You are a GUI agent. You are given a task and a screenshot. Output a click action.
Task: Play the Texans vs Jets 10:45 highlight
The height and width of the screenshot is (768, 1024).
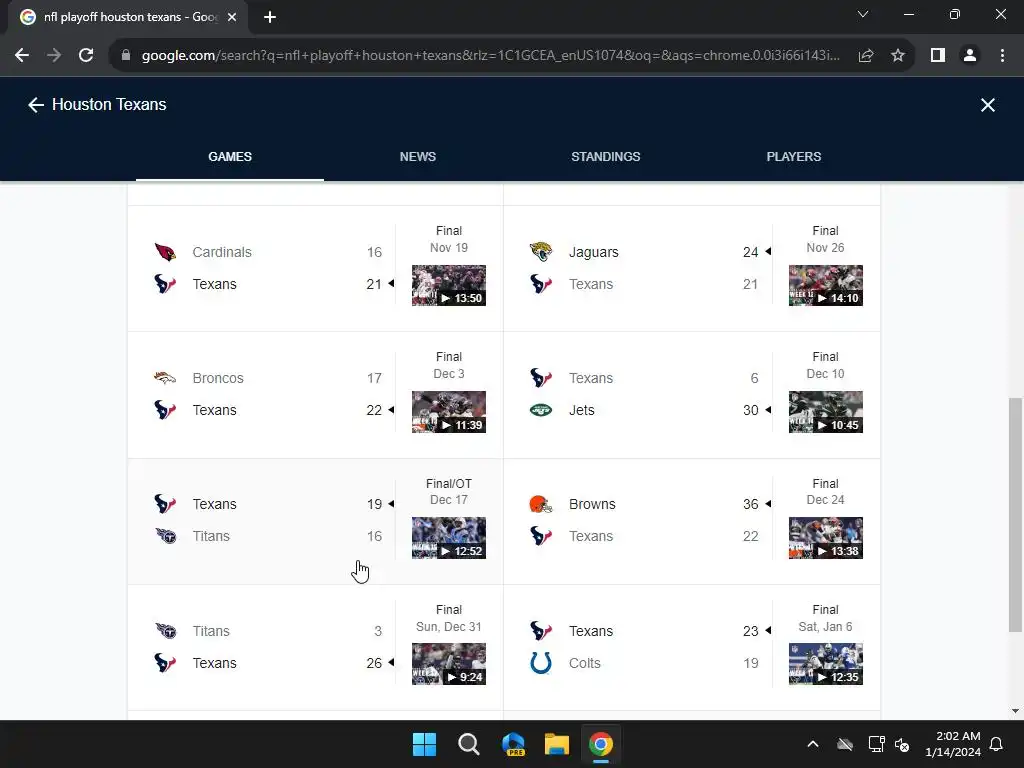(825, 412)
